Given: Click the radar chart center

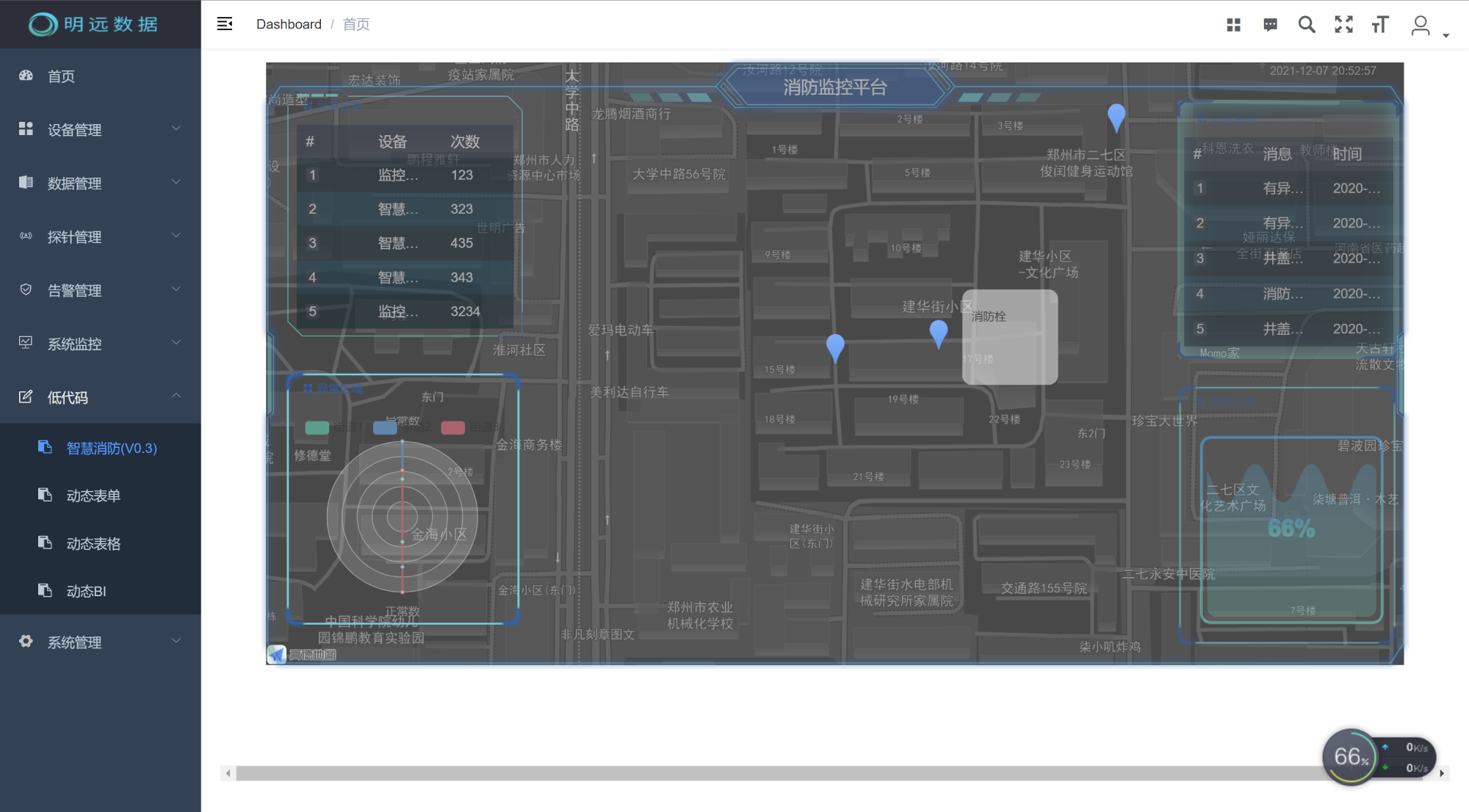Looking at the screenshot, I should tap(403, 517).
